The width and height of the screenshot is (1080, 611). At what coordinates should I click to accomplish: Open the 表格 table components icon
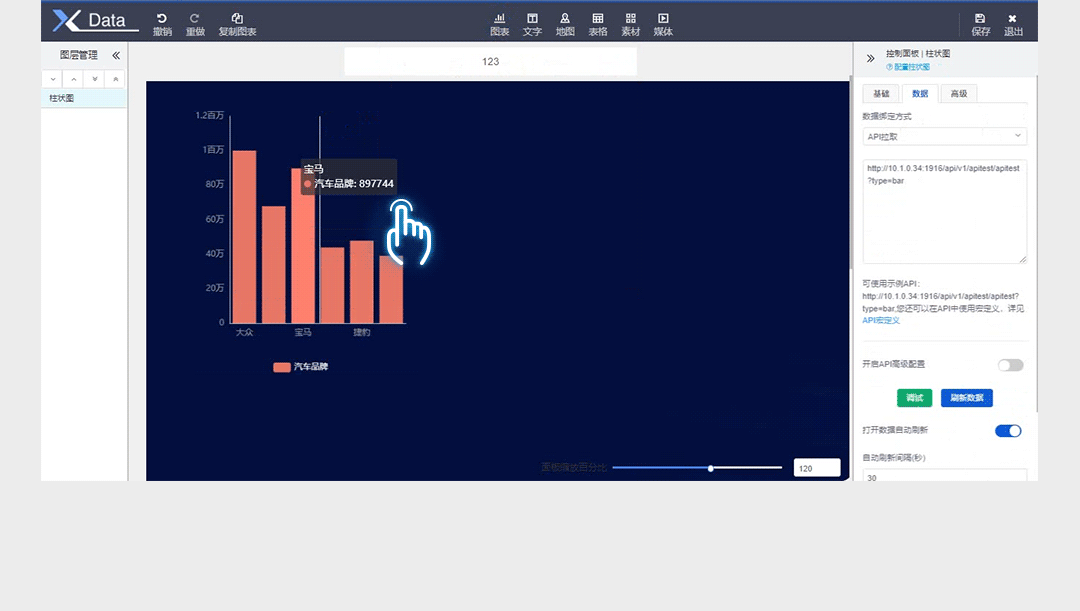(598, 19)
